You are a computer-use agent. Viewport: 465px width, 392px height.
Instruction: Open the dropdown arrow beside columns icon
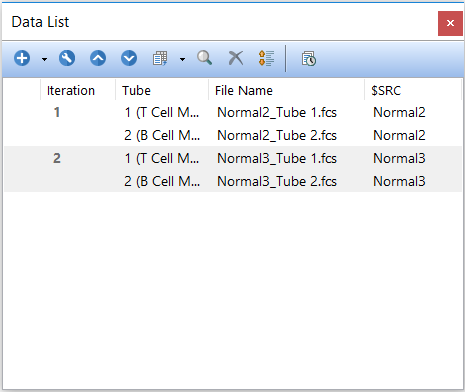coord(182,59)
